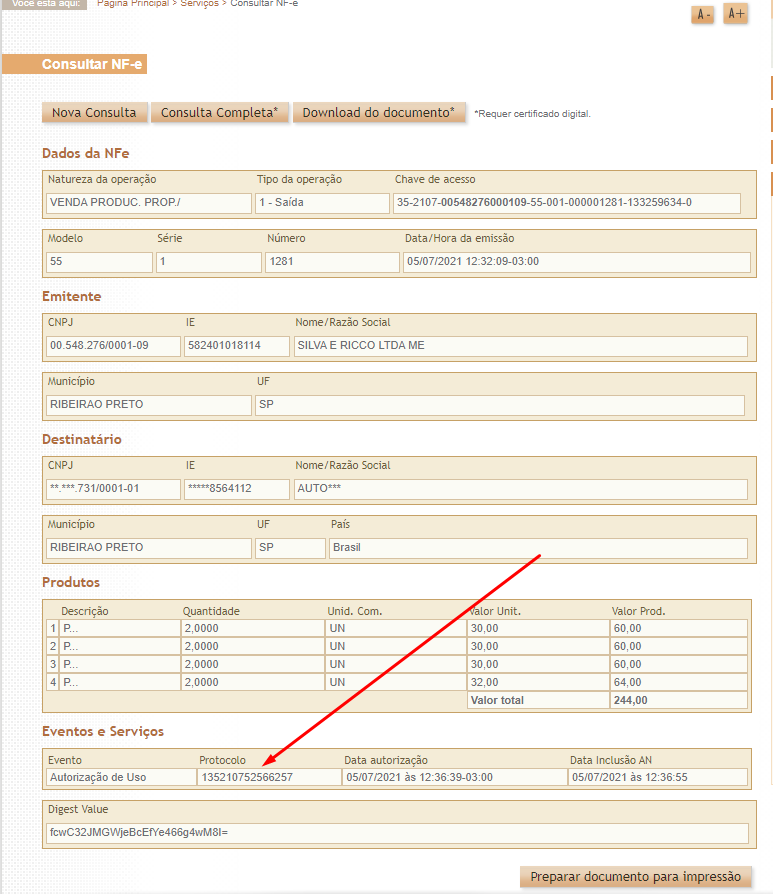
Task: Click Digest Value fcwC32JMGWjeBcEfYe466g4wM8I=
Action: point(397,833)
